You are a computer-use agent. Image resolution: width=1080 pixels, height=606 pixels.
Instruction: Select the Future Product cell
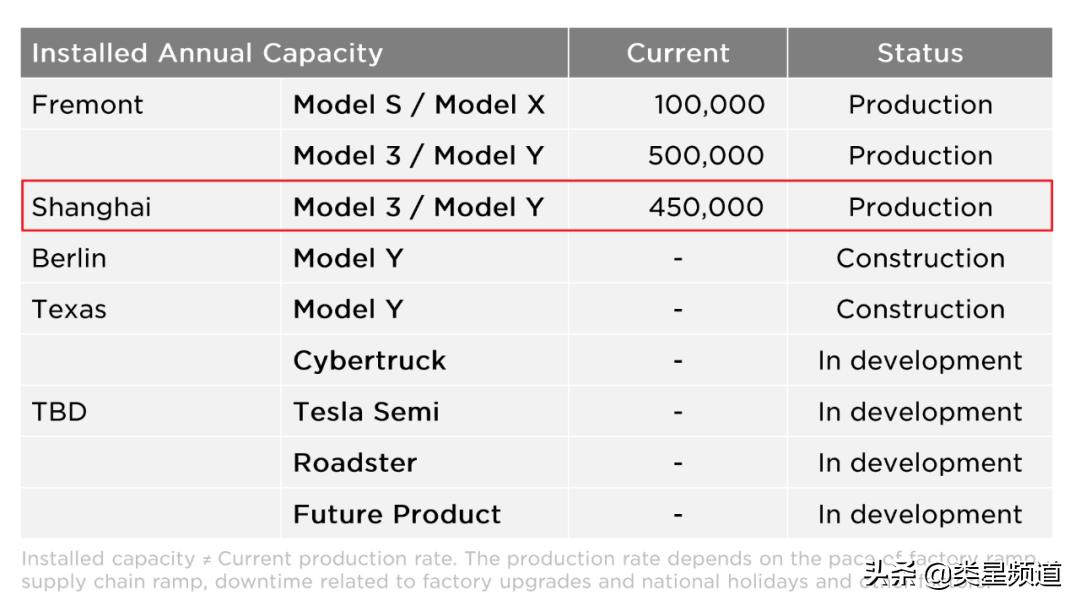(x=397, y=514)
